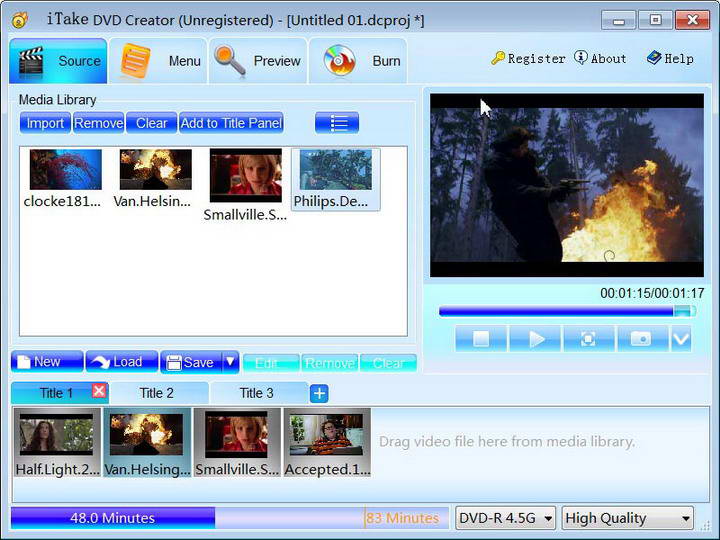Switch to Title 2 tab

pyautogui.click(x=157, y=393)
